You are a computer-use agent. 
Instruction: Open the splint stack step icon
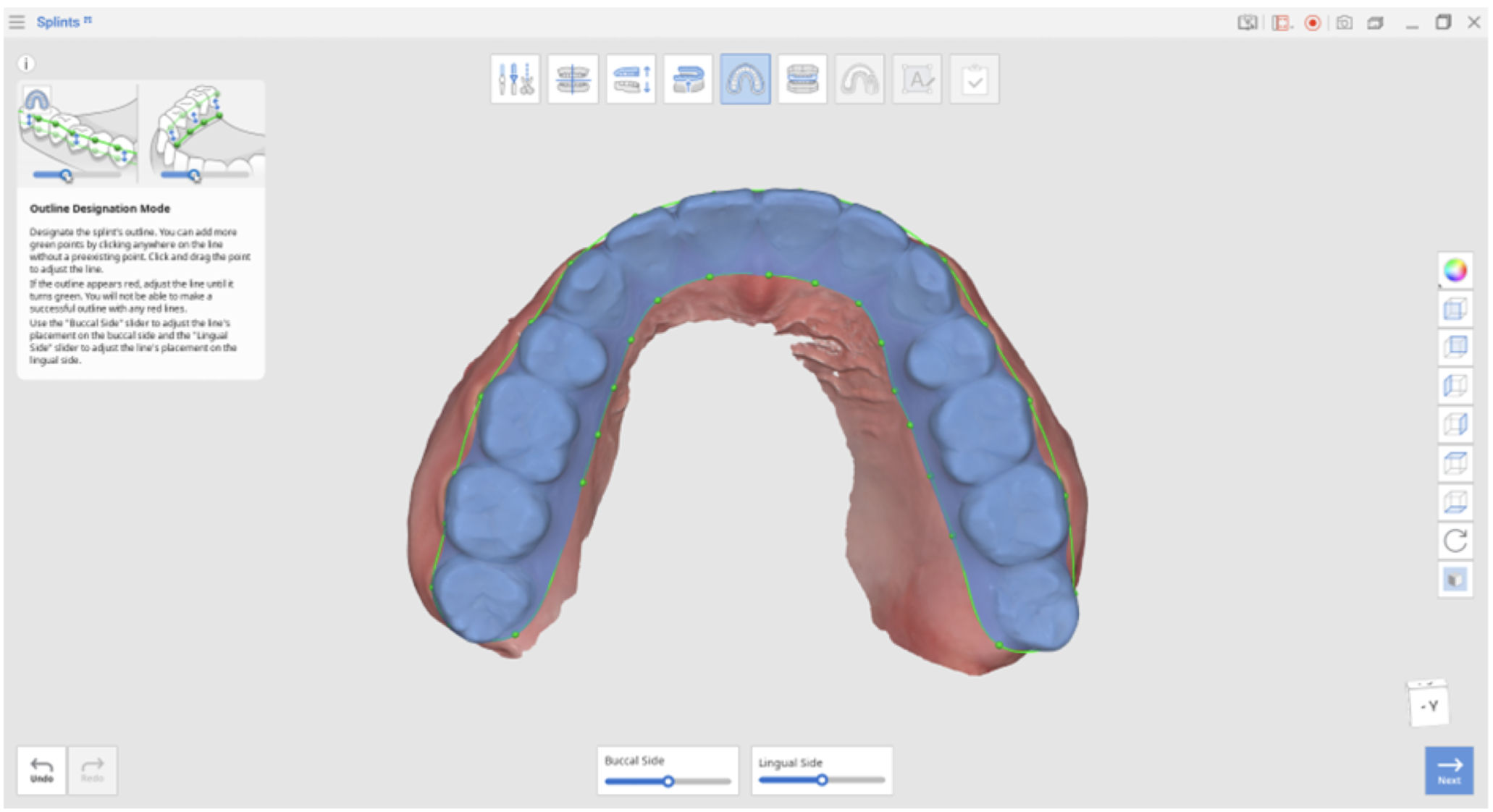[x=802, y=79]
